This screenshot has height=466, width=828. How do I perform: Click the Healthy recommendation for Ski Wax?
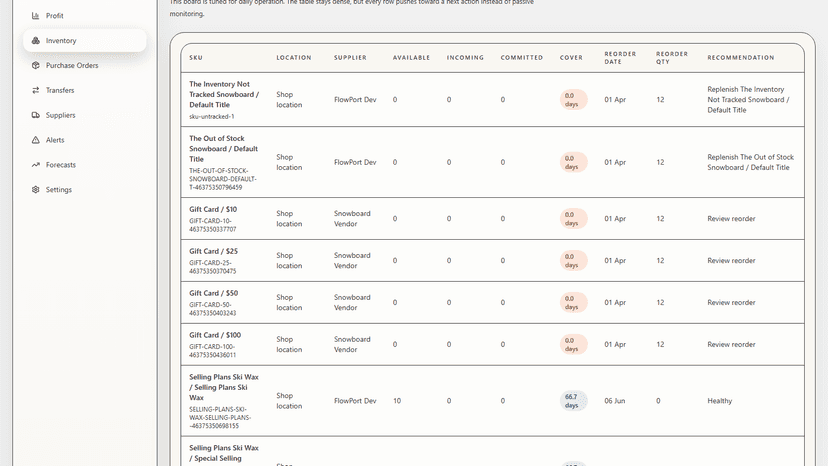(720, 401)
